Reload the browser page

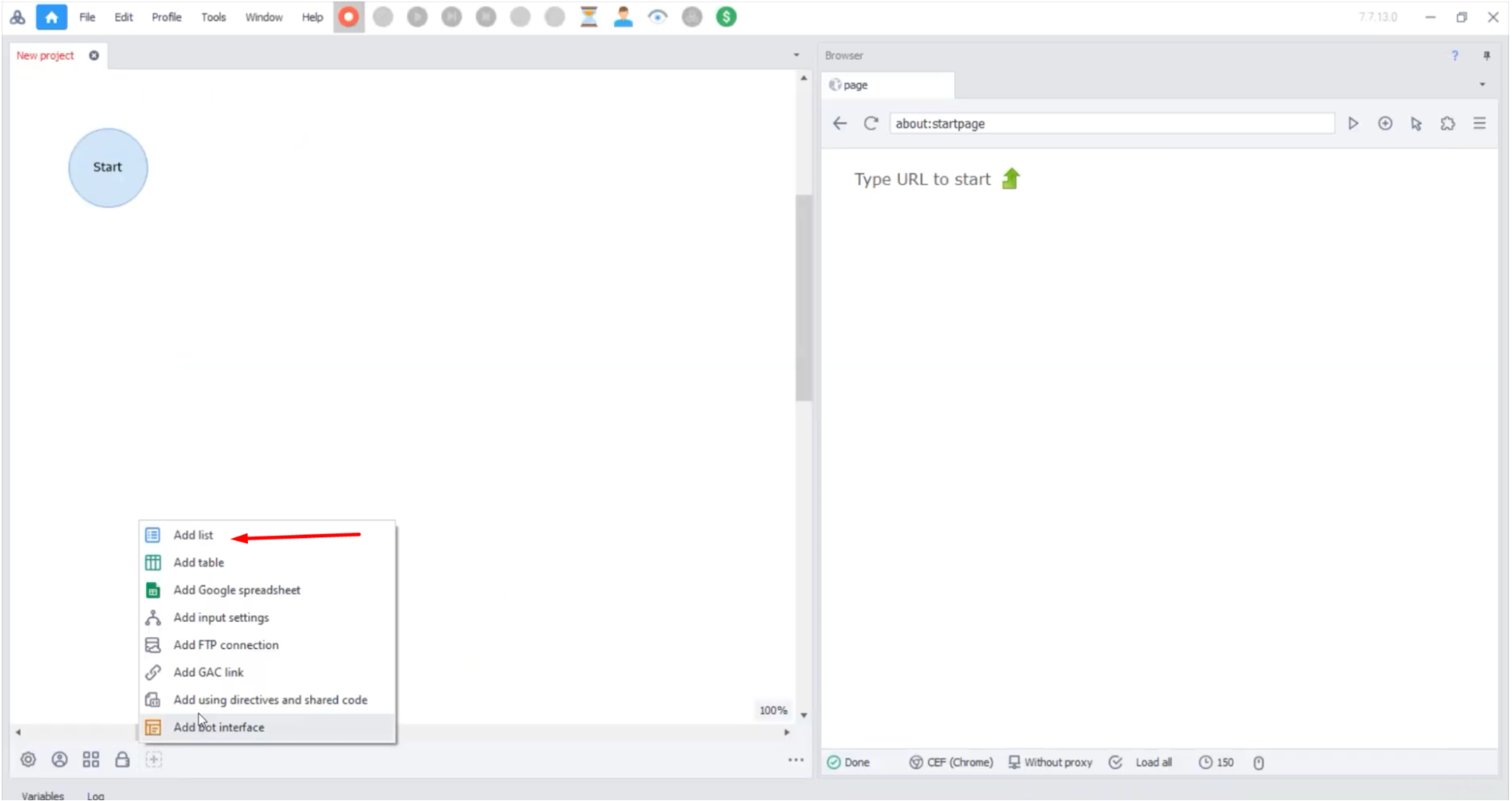point(871,123)
